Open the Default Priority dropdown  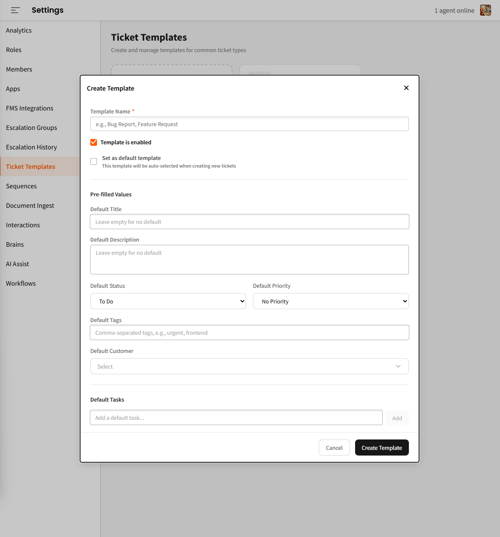[x=331, y=301]
